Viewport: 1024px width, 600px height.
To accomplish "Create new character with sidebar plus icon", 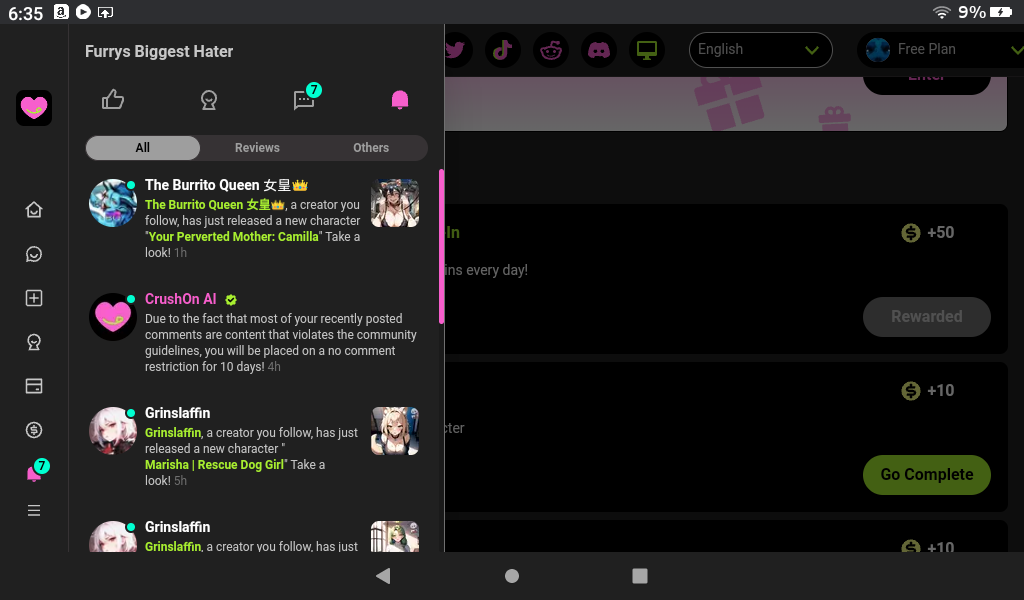I will pos(34,298).
